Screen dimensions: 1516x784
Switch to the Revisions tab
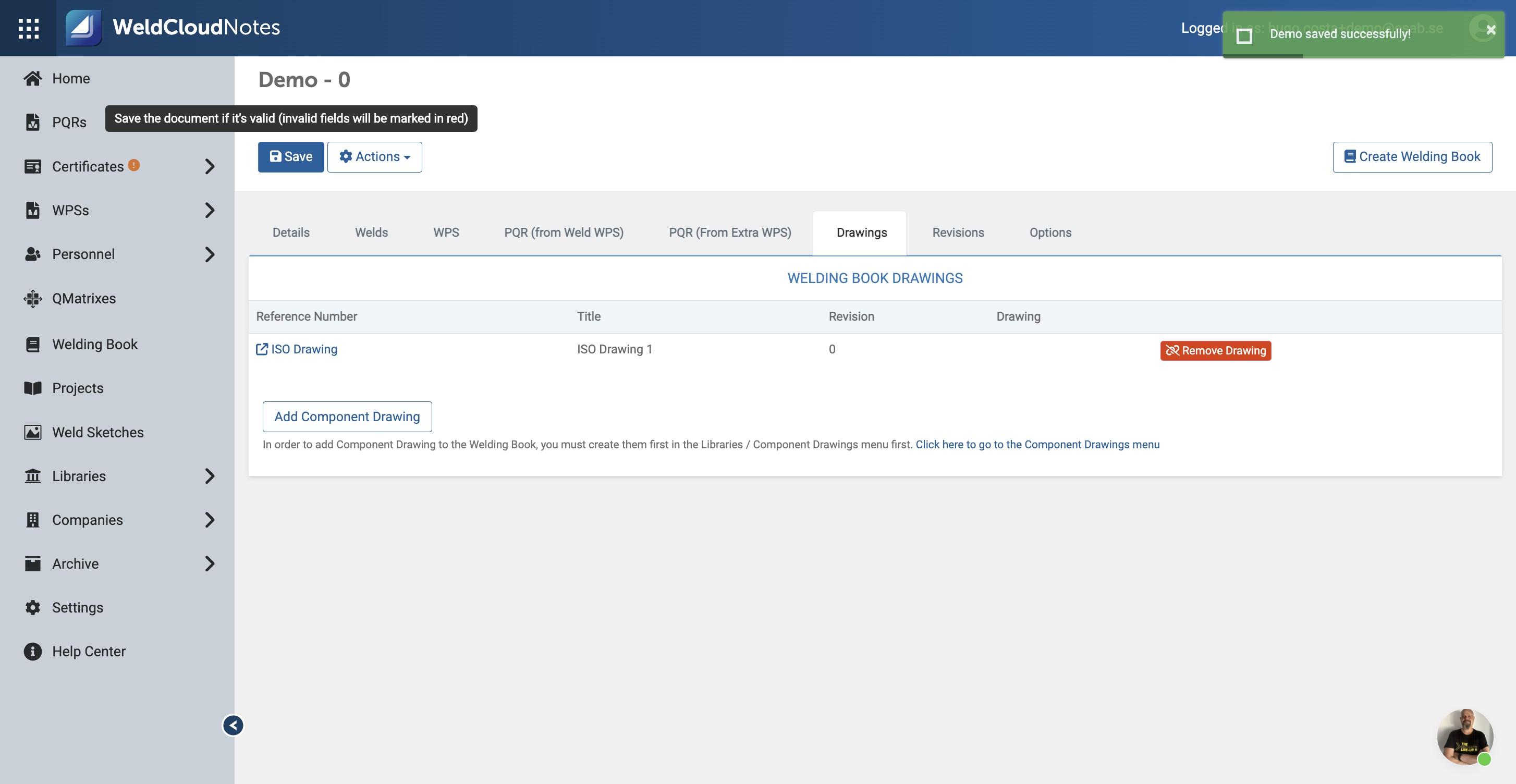click(958, 232)
